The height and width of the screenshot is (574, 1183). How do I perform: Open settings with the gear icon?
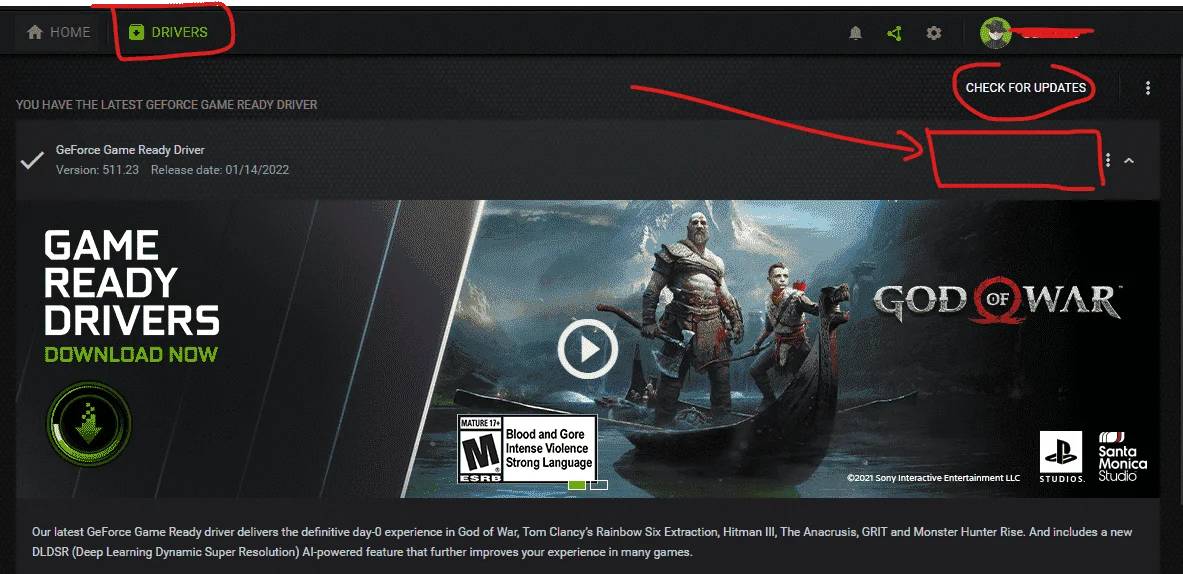pyautogui.click(x=934, y=33)
